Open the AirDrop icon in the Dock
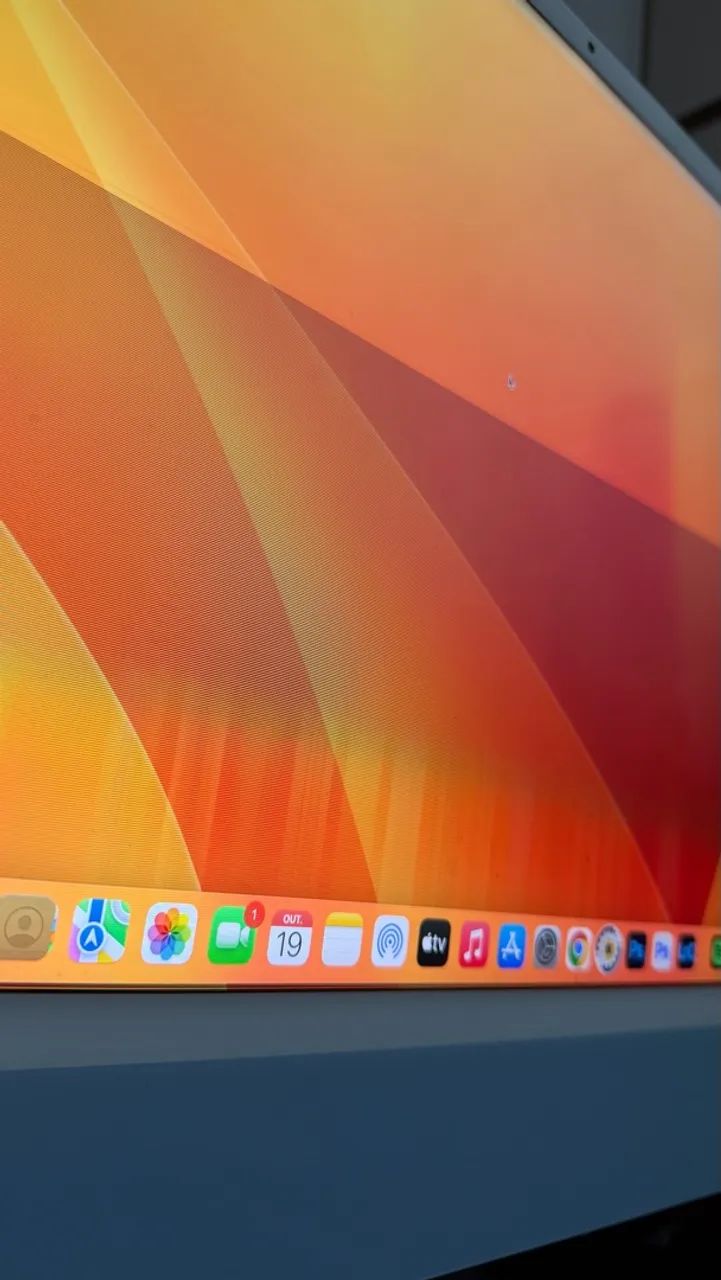The image size is (721, 1280). pyautogui.click(x=390, y=942)
